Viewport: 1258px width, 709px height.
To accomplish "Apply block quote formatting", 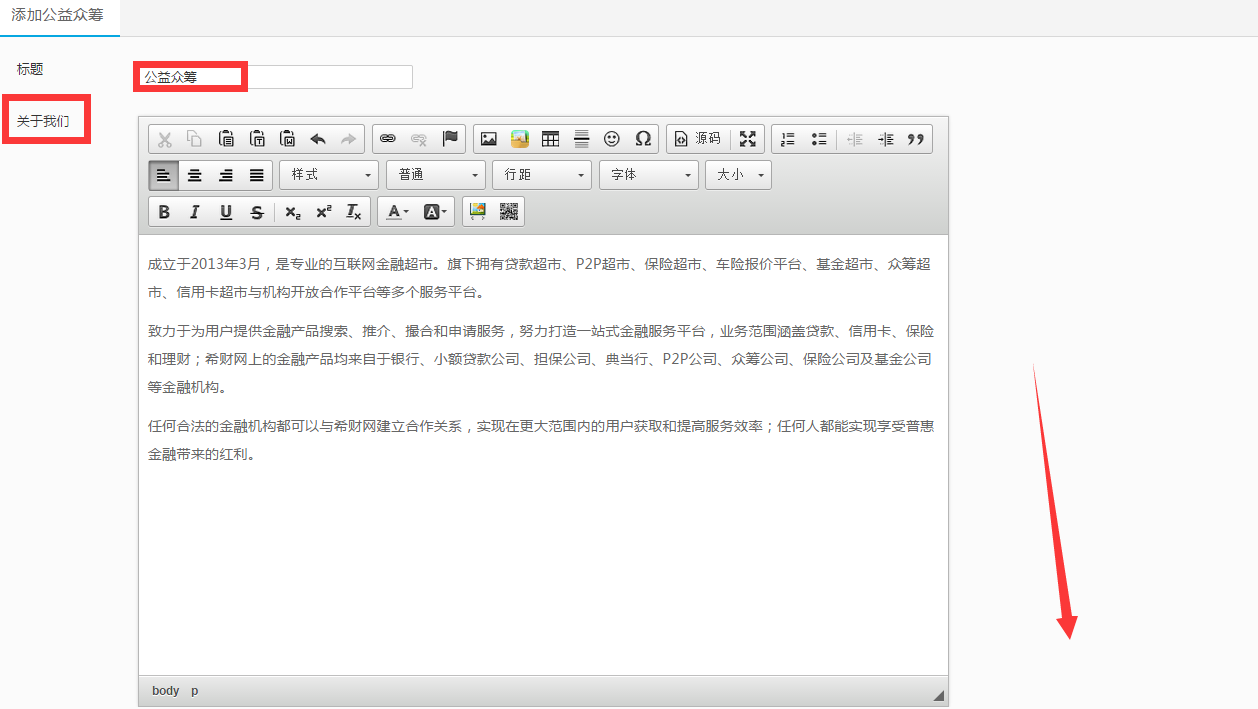I will (x=916, y=139).
